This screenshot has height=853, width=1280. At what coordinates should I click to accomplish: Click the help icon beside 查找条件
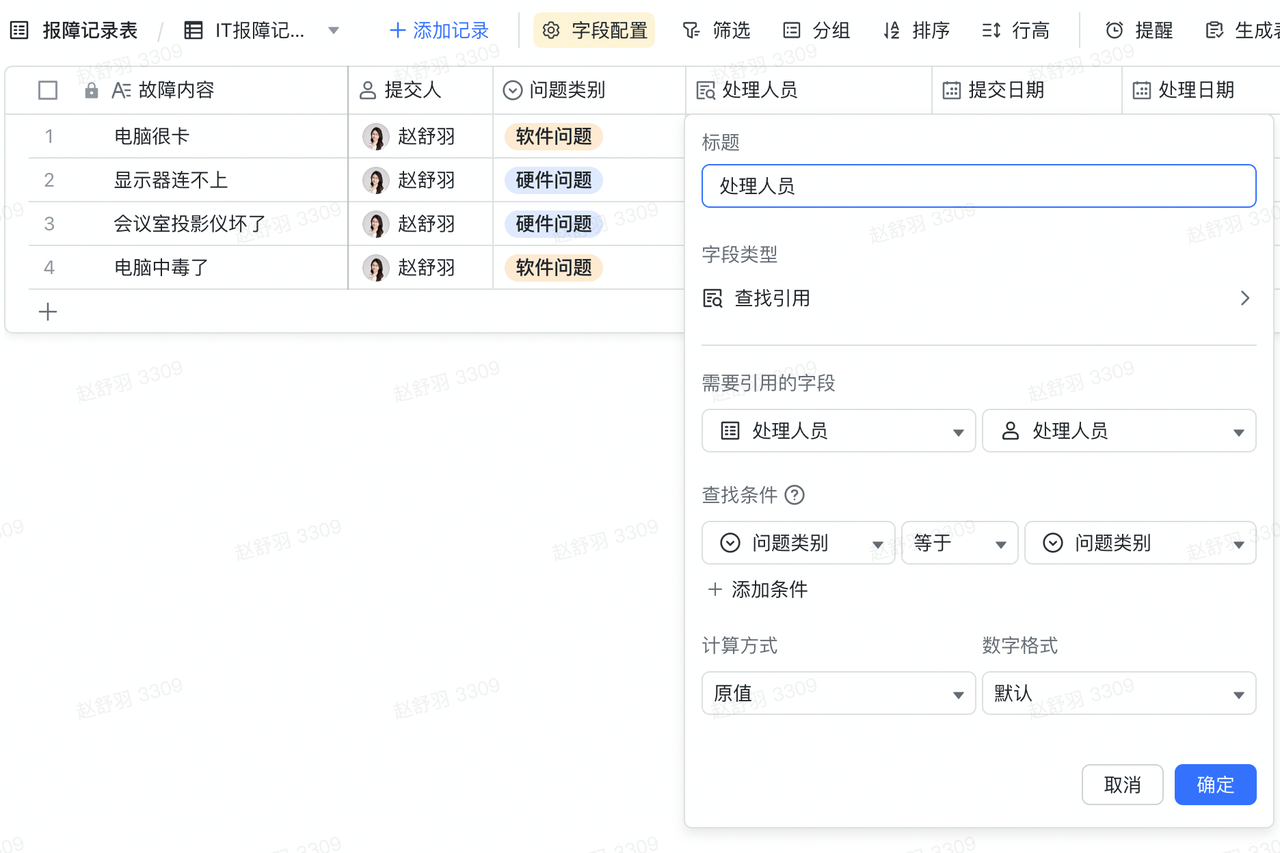click(795, 495)
